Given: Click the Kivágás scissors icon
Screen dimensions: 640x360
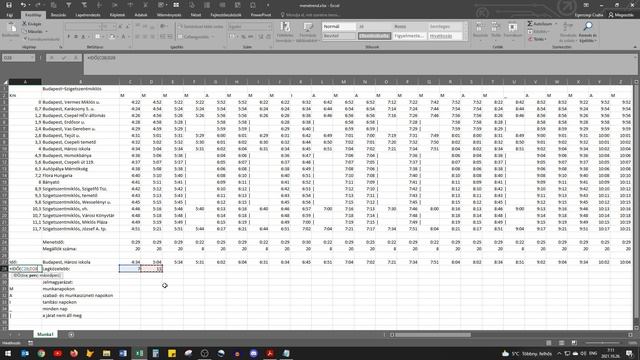Looking at the screenshot, I should tap(24, 24).
